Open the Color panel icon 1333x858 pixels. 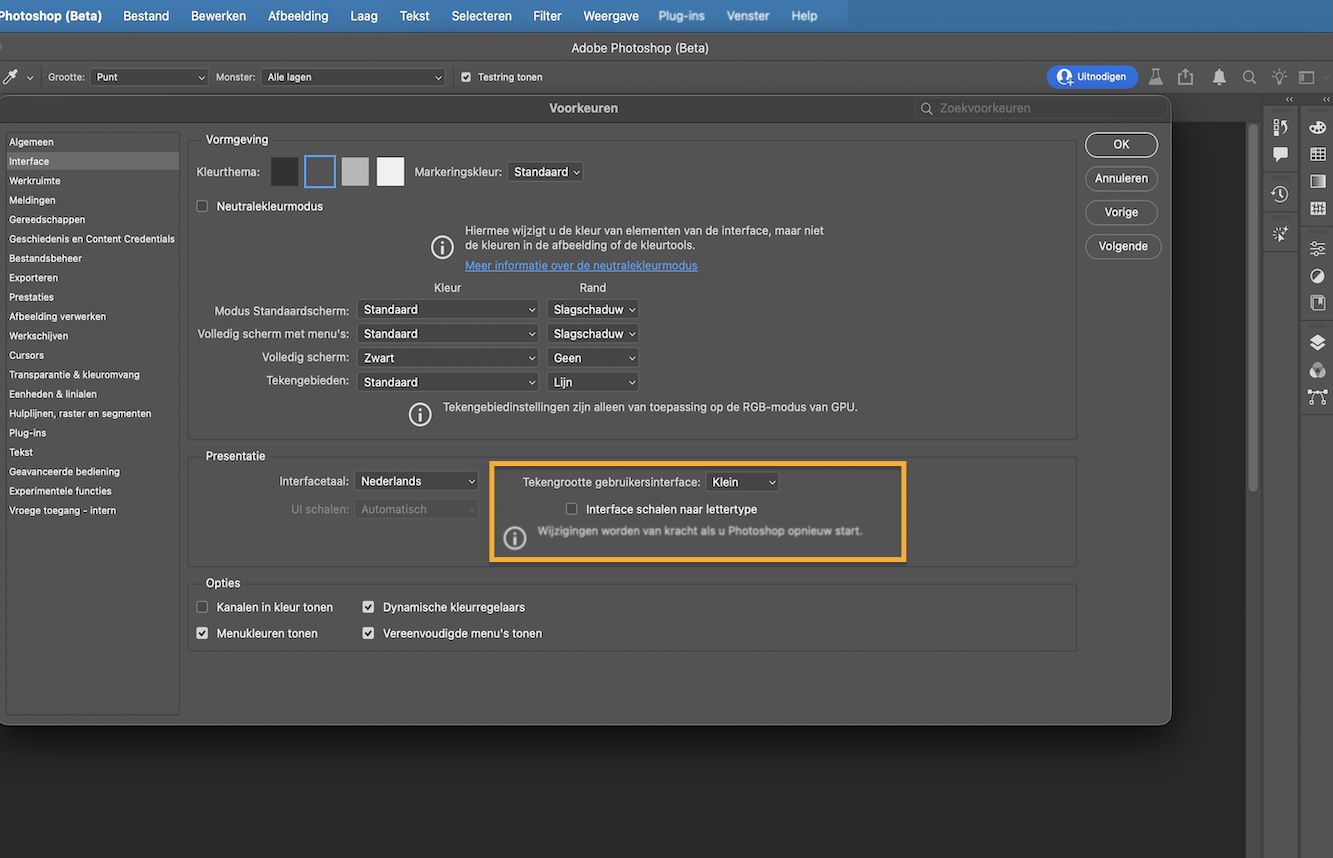pyautogui.click(x=1317, y=127)
